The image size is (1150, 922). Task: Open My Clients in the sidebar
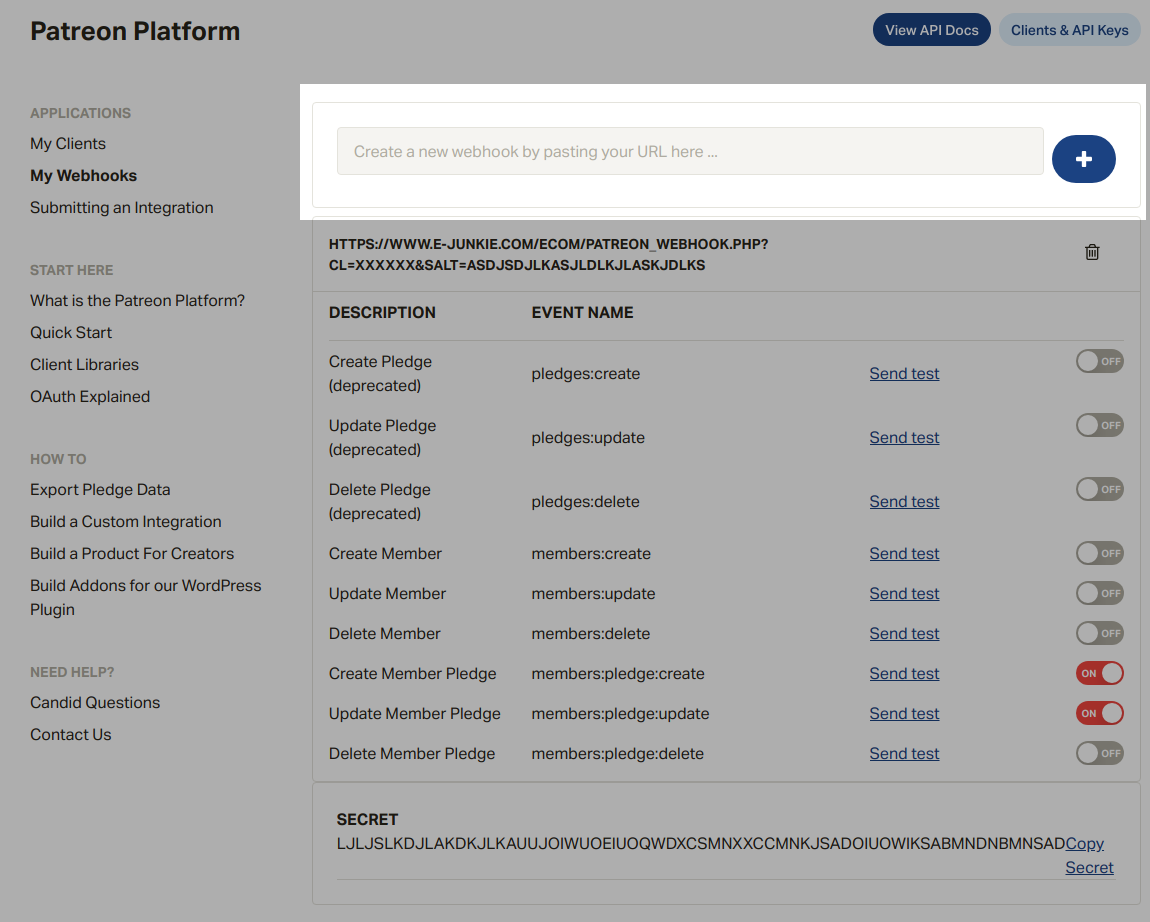click(x=68, y=144)
